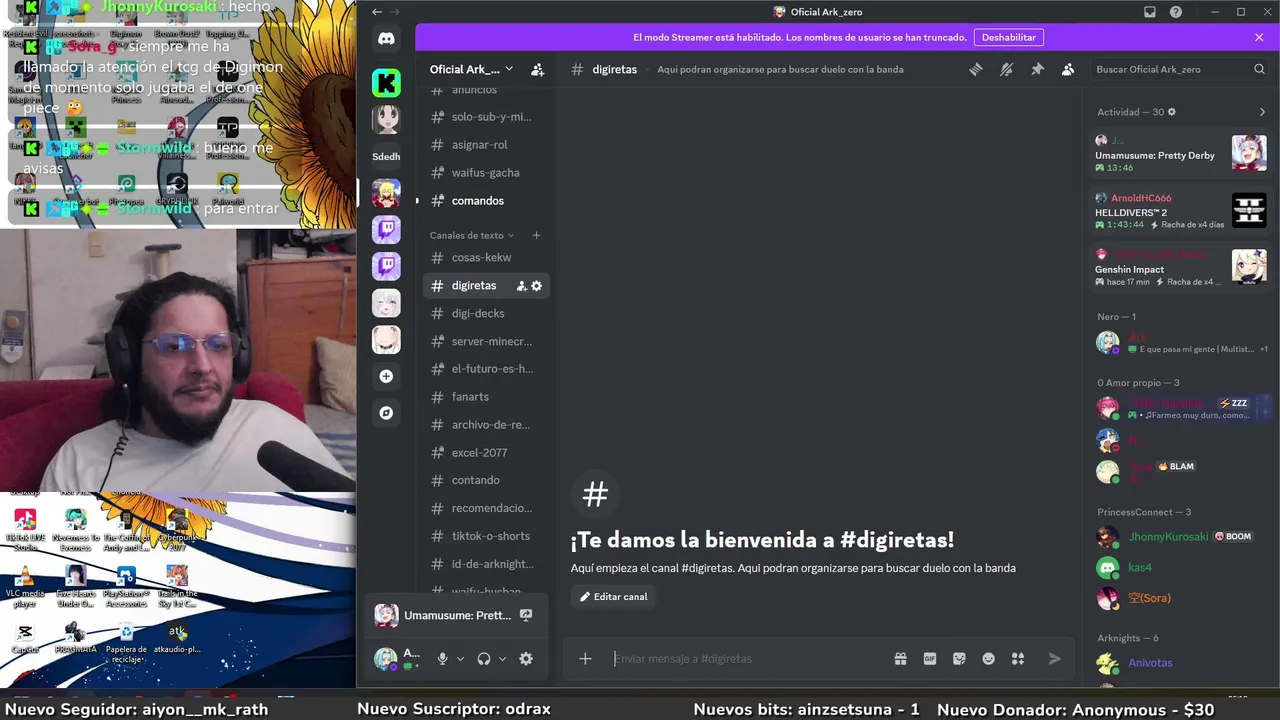Open Discover servers compass icon

386,413
